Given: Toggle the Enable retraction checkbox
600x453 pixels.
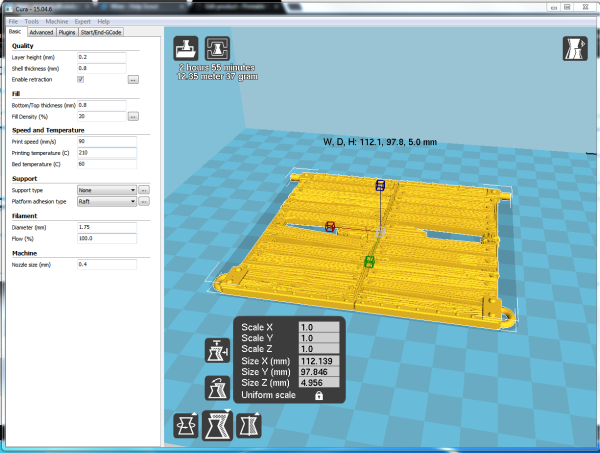Looking at the screenshot, I should 81,79.
